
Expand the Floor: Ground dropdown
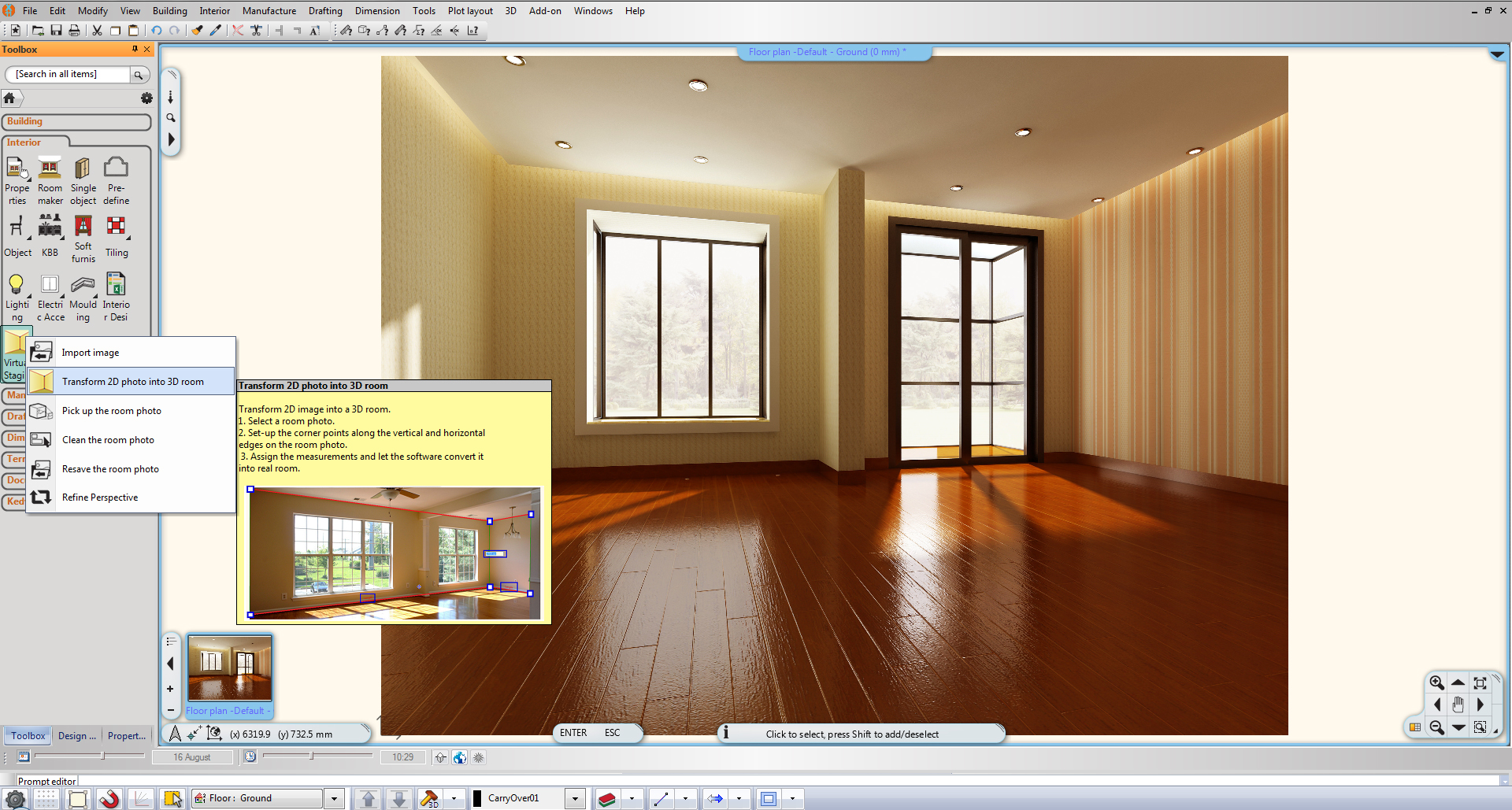(334, 799)
